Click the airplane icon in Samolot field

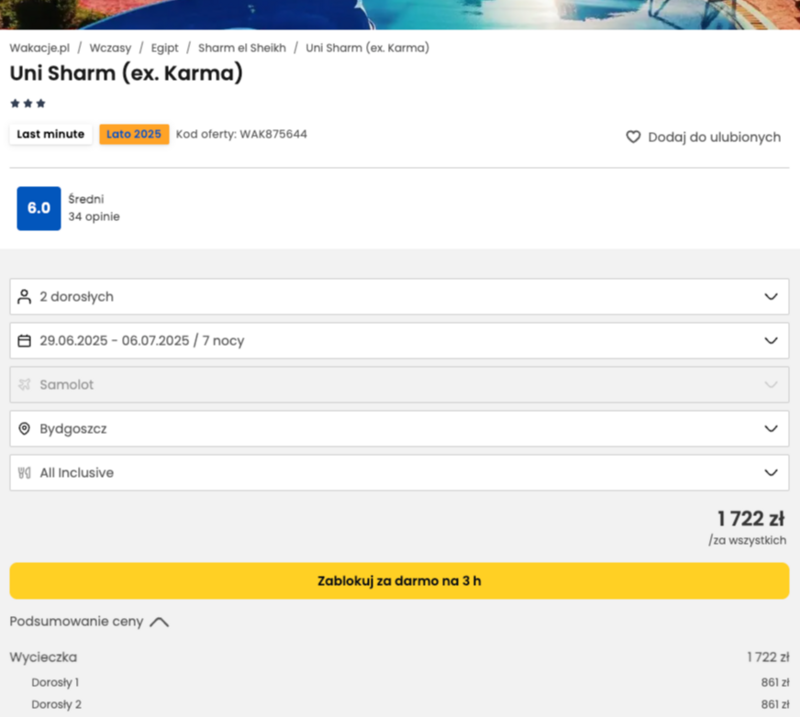[x=24, y=384]
